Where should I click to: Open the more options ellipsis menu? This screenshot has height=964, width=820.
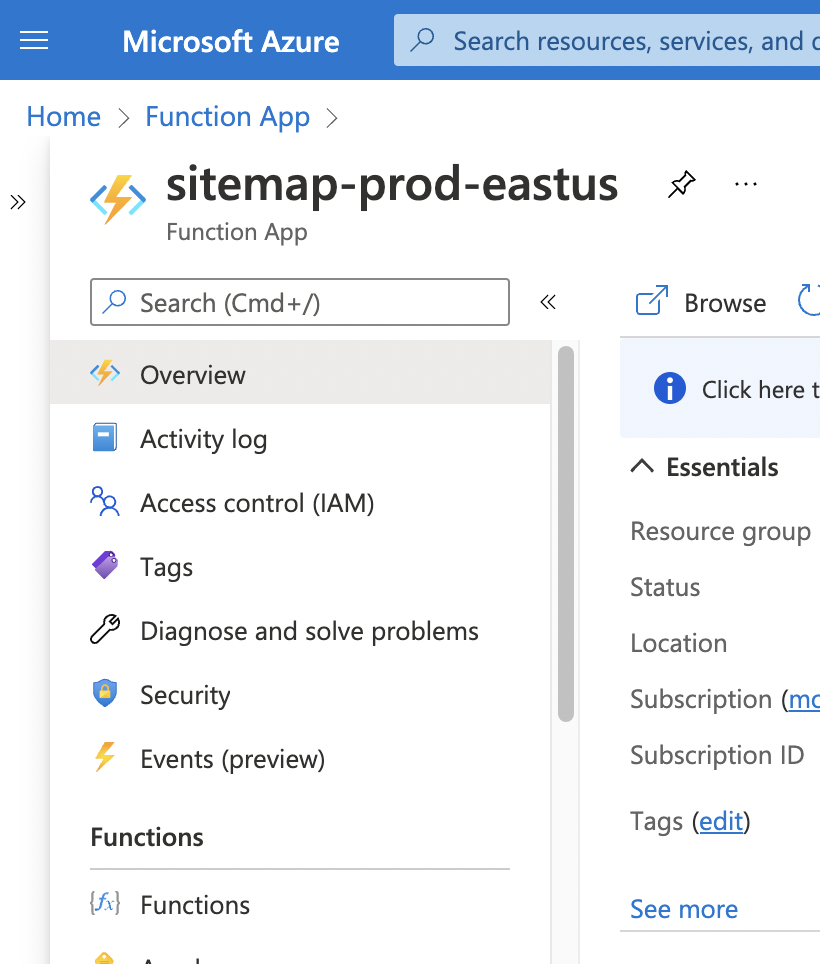pos(746,184)
